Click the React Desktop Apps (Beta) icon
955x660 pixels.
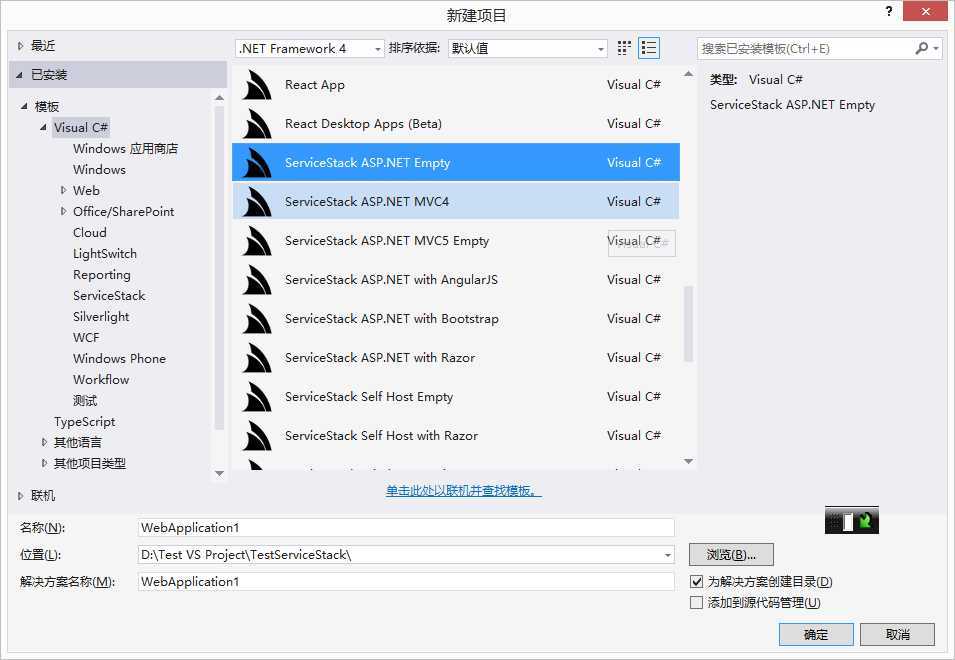(256, 124)
